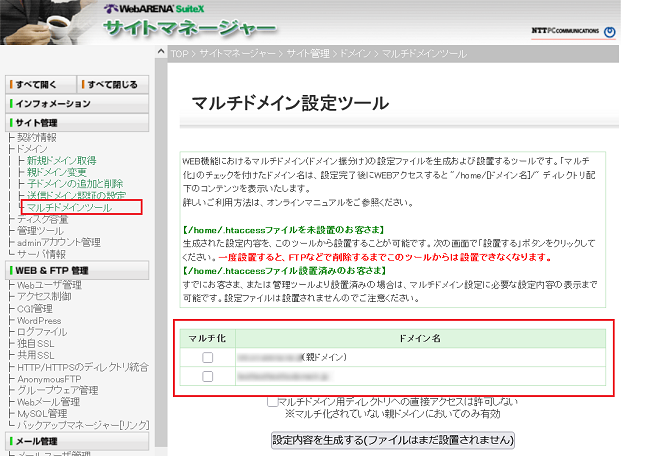
Task: Collapse the サイト管理 section
Action: coord(77,123)
